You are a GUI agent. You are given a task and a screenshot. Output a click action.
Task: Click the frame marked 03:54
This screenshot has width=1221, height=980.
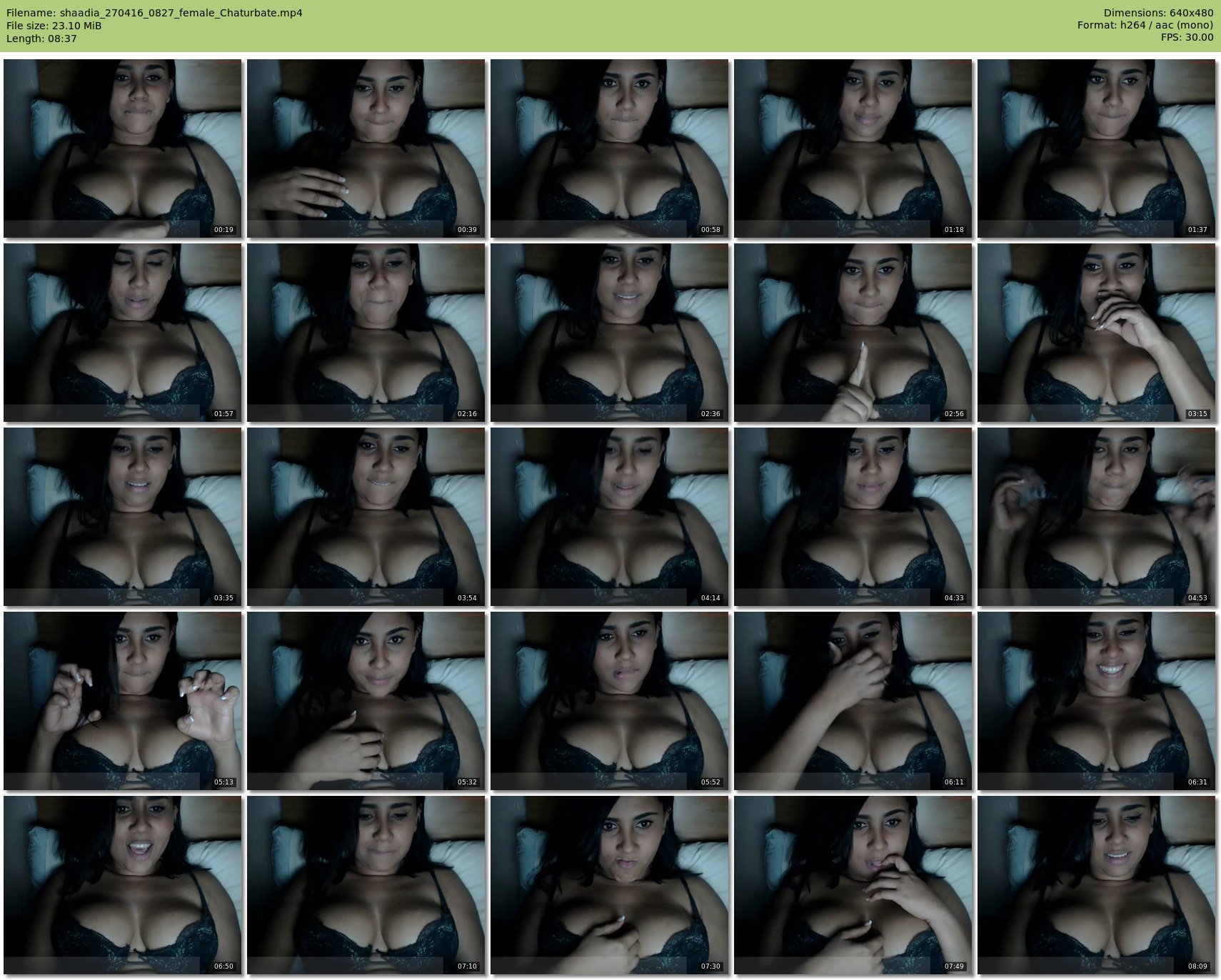click(x=366, y=517)
